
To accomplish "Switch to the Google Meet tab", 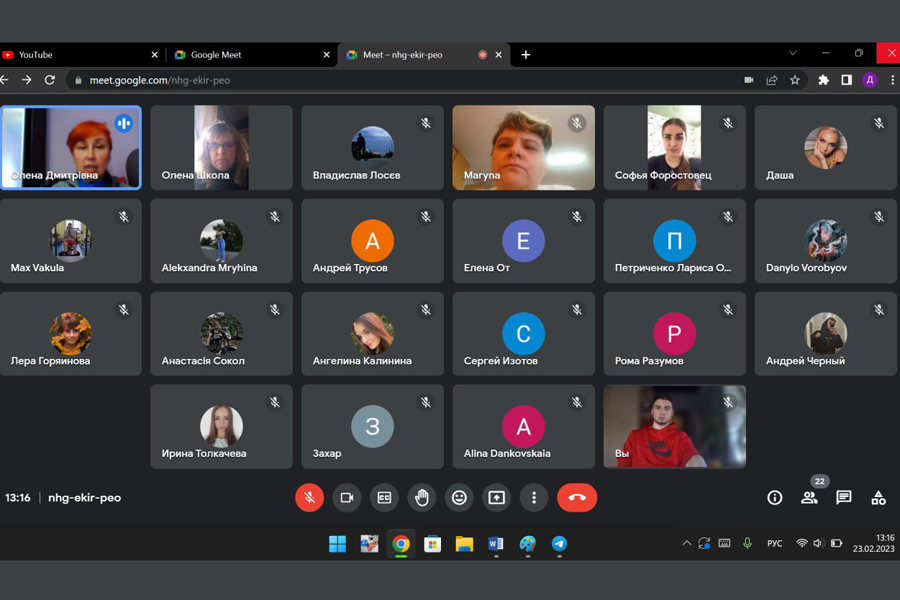I will [x=253, y=55].
